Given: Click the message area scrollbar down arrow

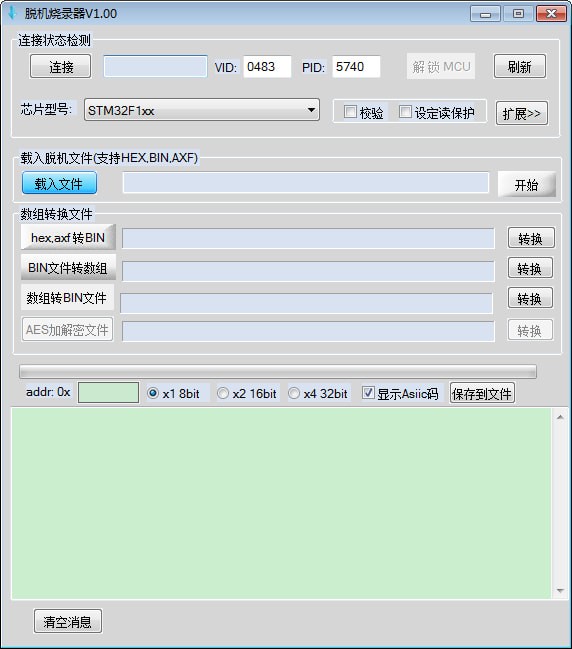Looking at the screenshot, I should [x=560, y=591].
